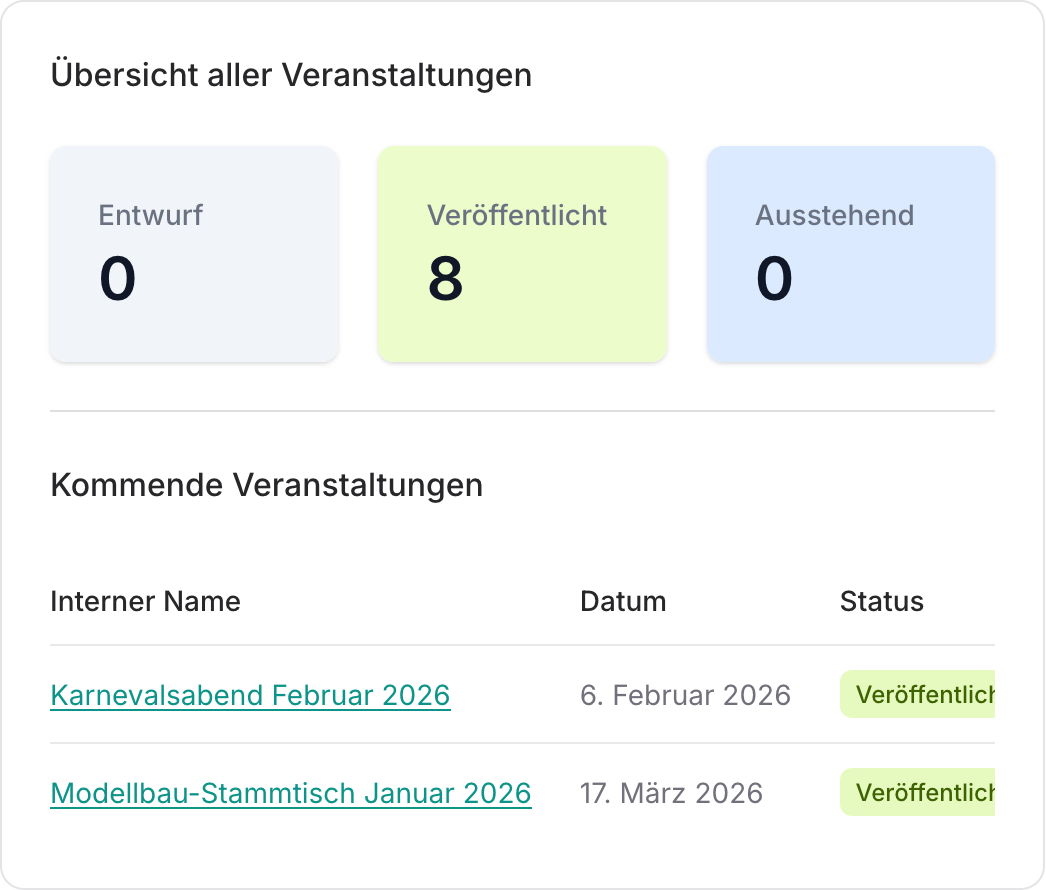1046x890 pixels.
Task: Open the Karnevalsabend Februar 2026 event link
Action: (250, 695)
